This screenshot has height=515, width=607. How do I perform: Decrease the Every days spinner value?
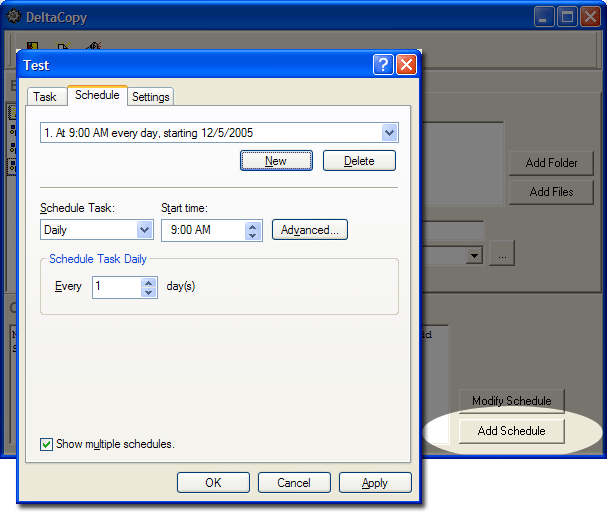149,292
